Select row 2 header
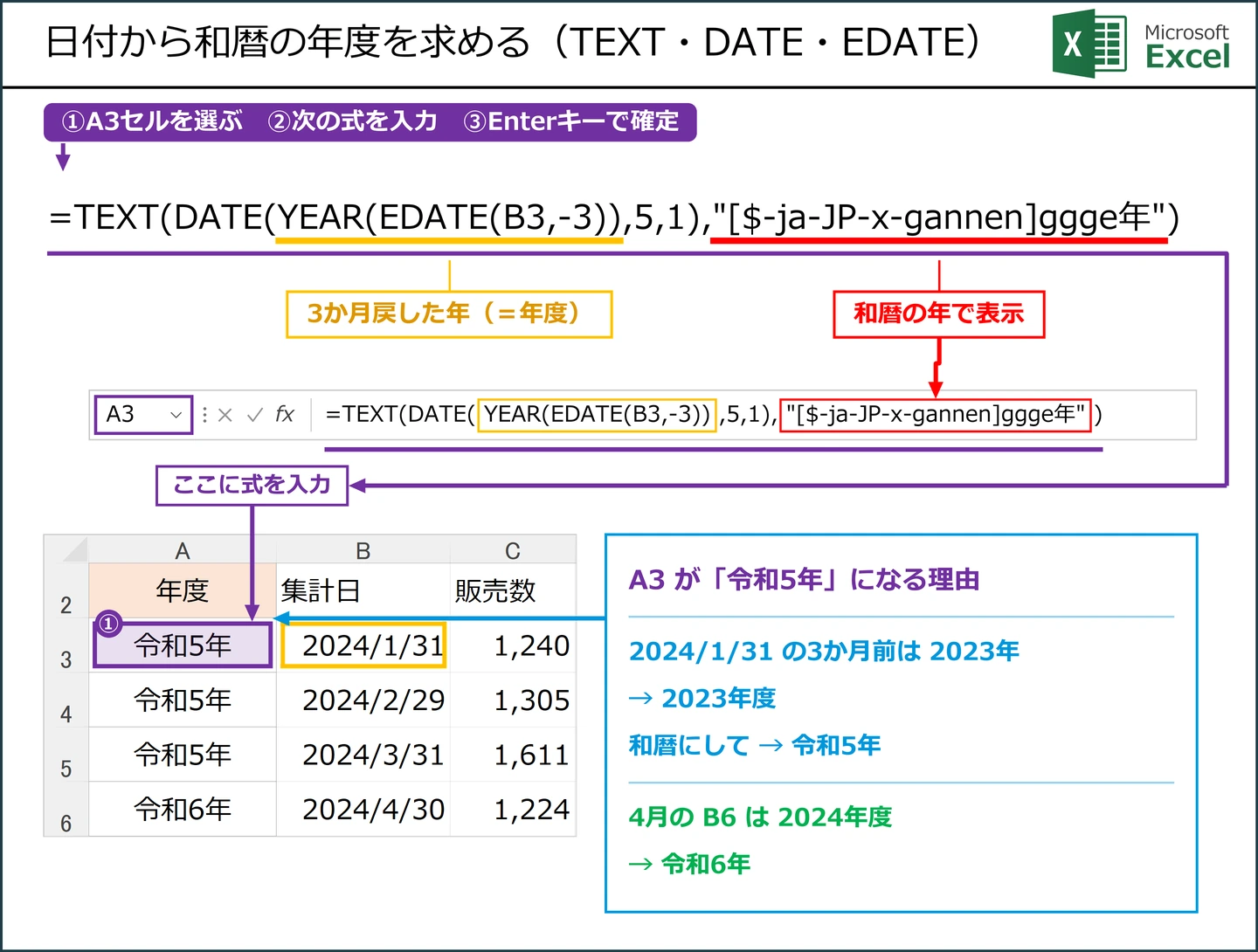This screenshot has height=952, width=1258. click(x=66, y=591)
